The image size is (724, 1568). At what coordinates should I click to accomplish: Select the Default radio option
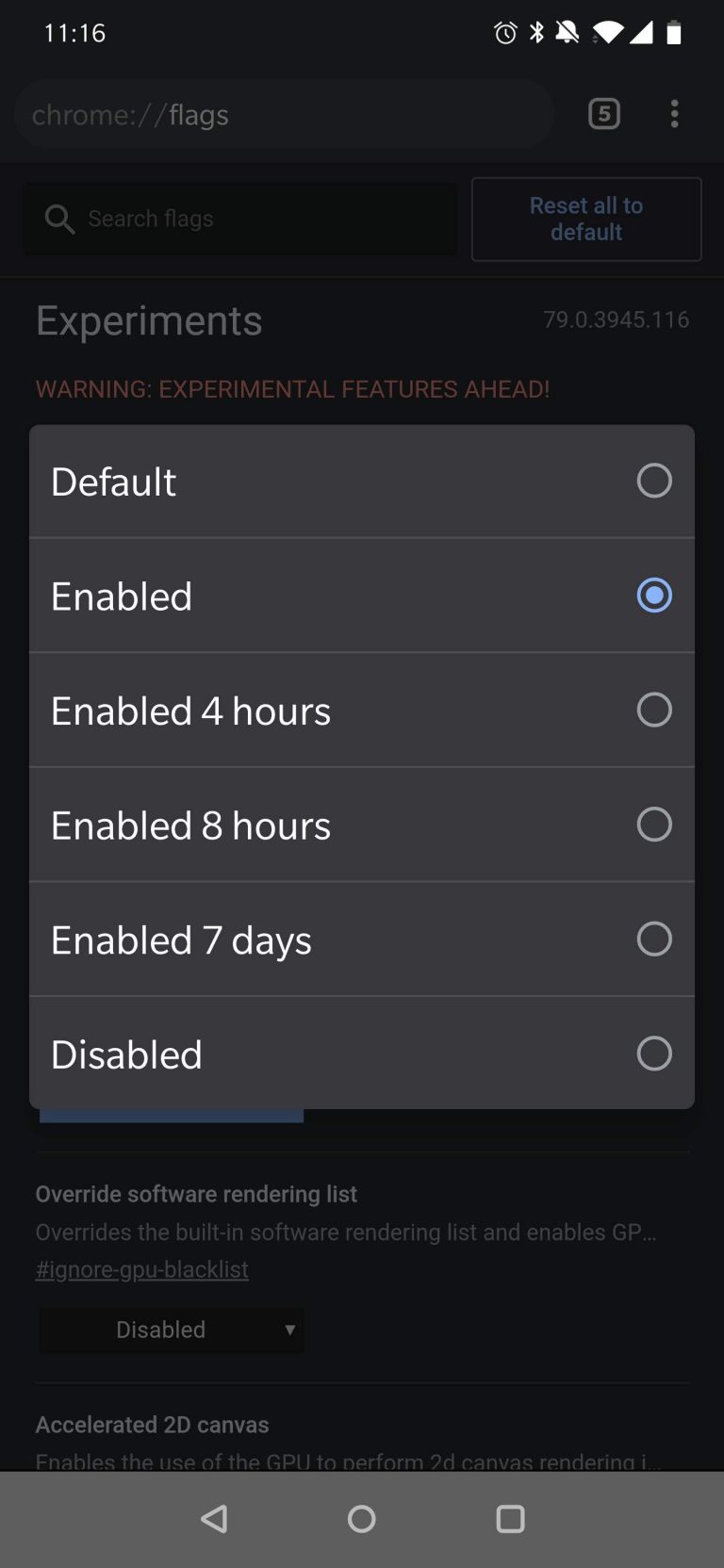pyautogui.click(x=362, y=482)
